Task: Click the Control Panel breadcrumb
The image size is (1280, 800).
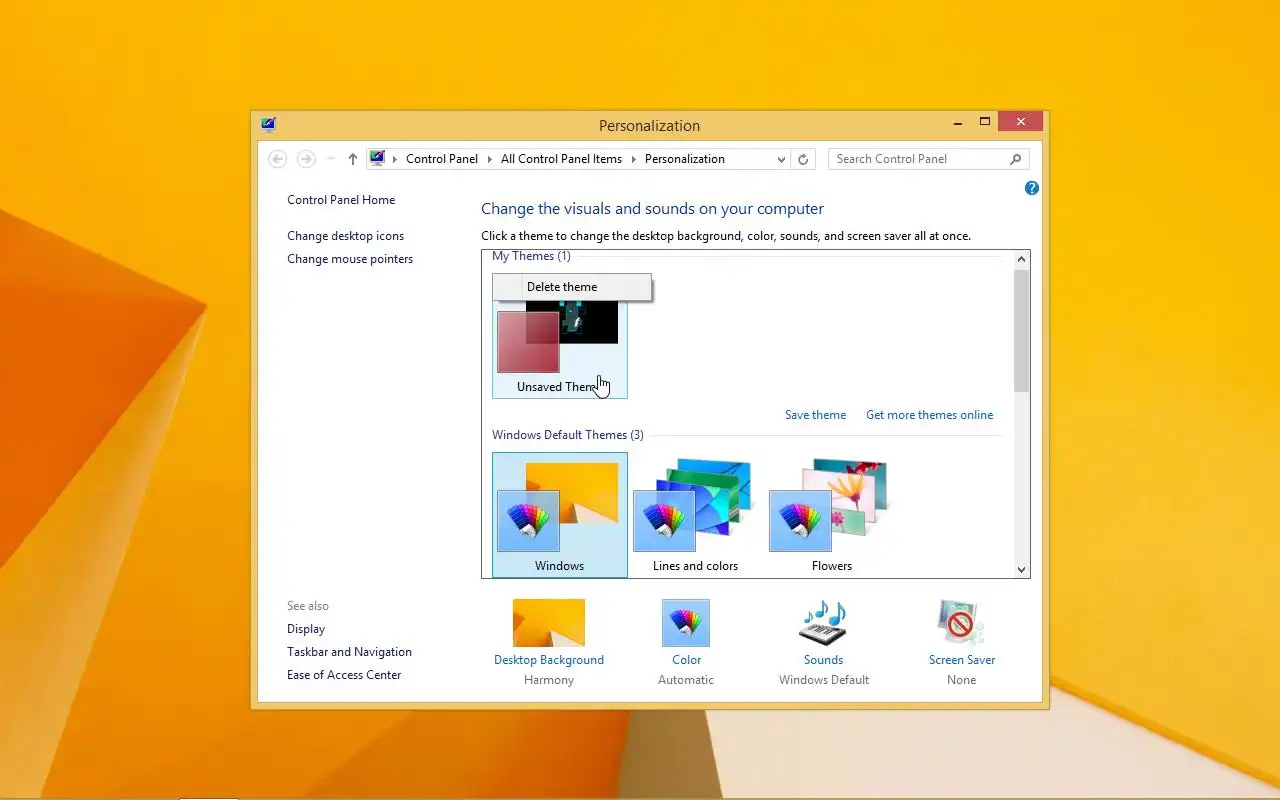Action: 442,159
